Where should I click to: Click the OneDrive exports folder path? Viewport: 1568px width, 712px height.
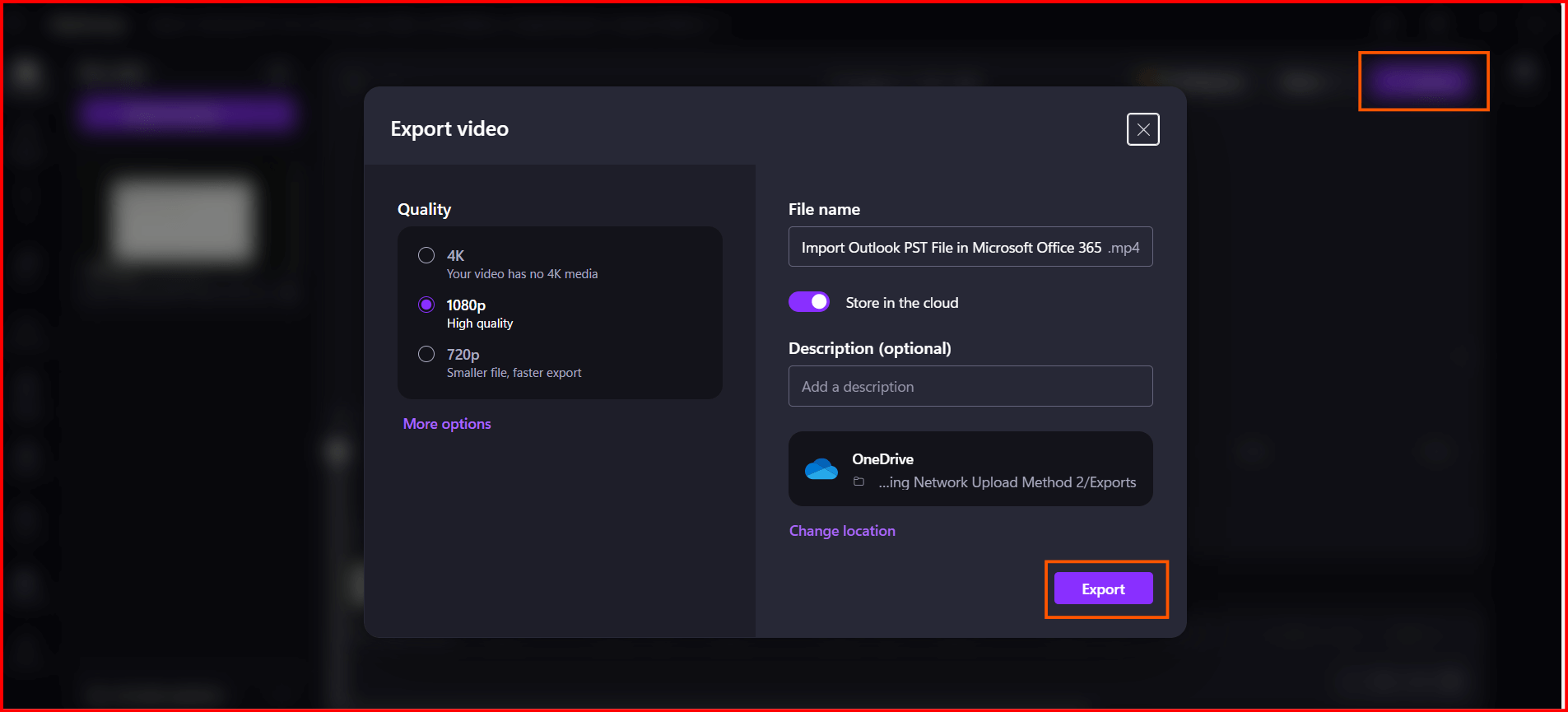click(x=1007, y=482)
